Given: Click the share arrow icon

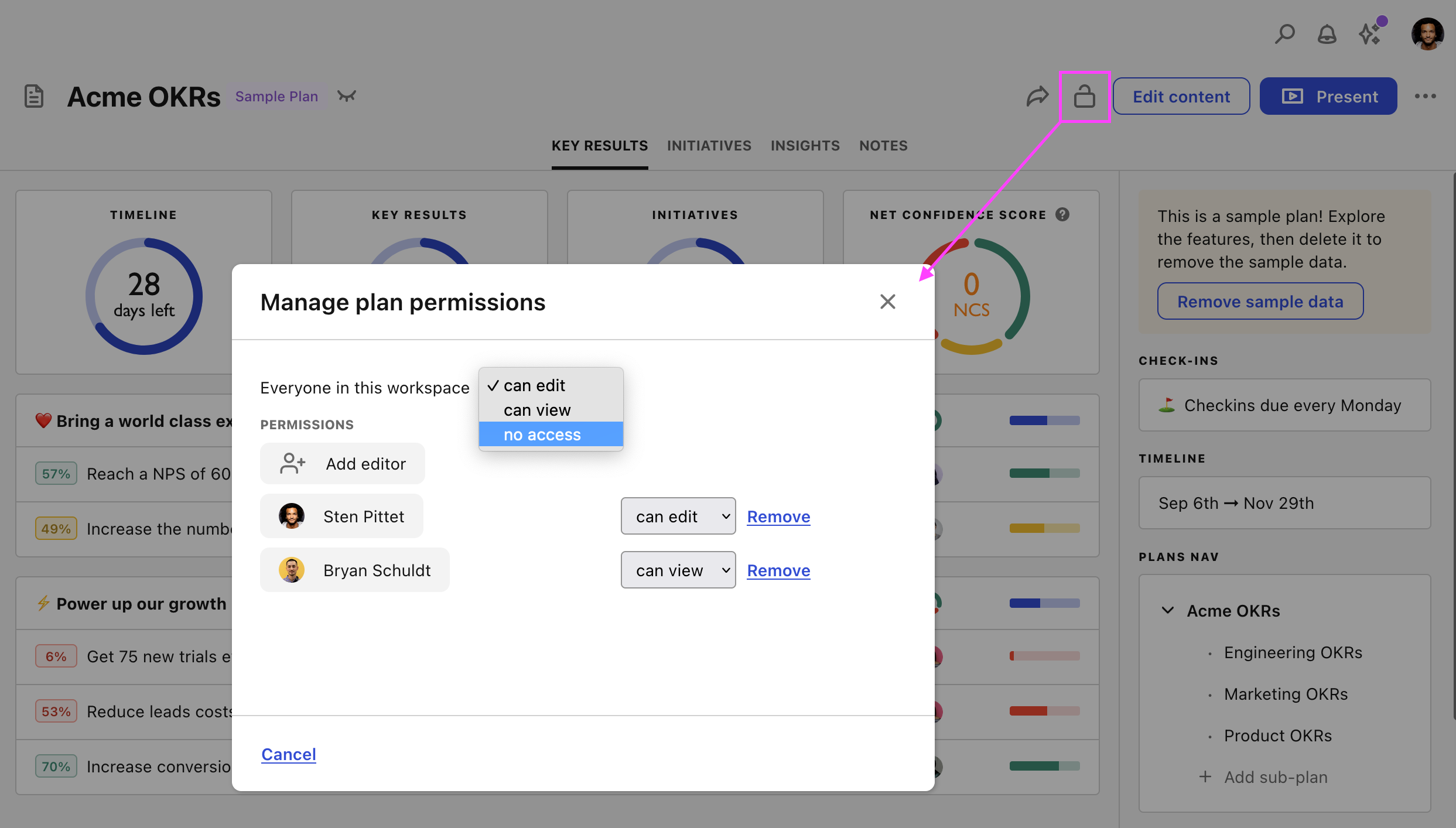Looking at the screenshot, I should [1037, 97].
